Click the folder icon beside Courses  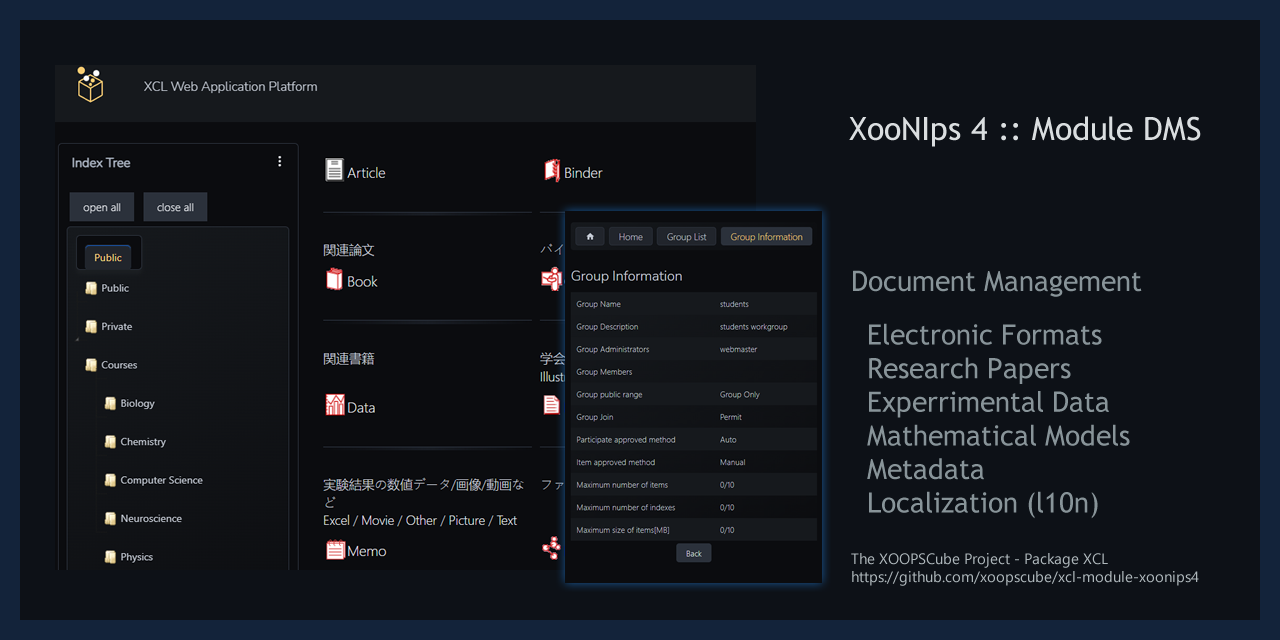[x=91, y=365]
